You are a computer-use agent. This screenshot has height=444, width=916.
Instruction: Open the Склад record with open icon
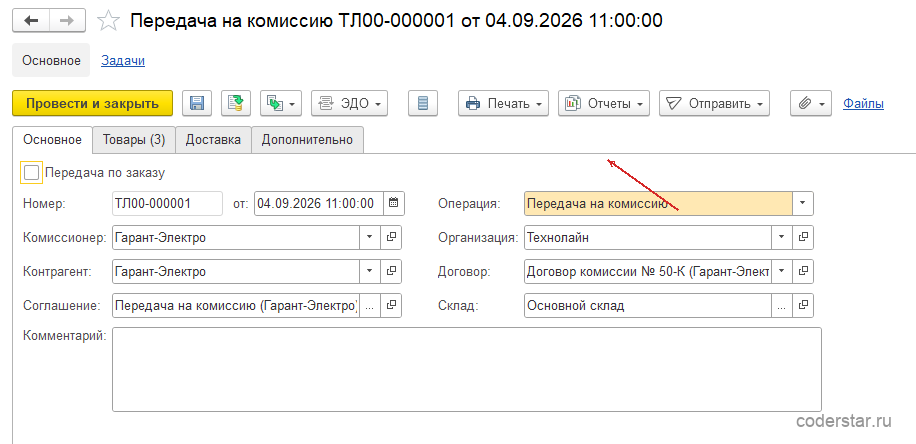(x=803, y=305)
